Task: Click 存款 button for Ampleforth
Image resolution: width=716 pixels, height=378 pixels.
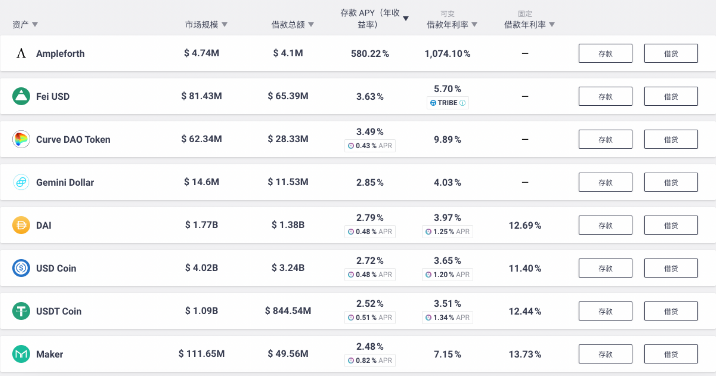Action: click(605, 53)
